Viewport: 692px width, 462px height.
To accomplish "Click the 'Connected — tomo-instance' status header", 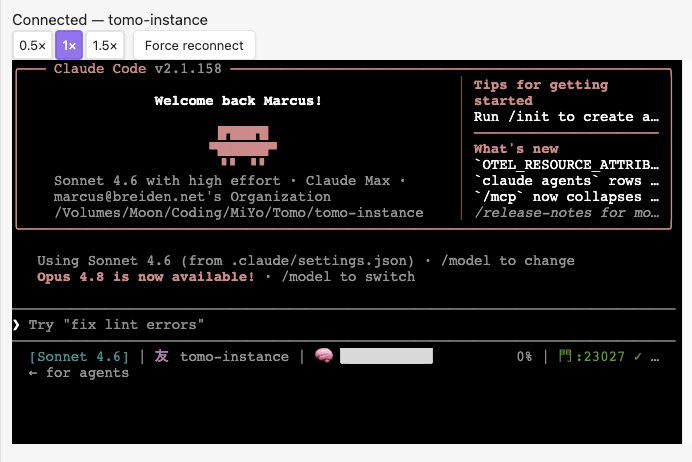I will coord(110,20).
